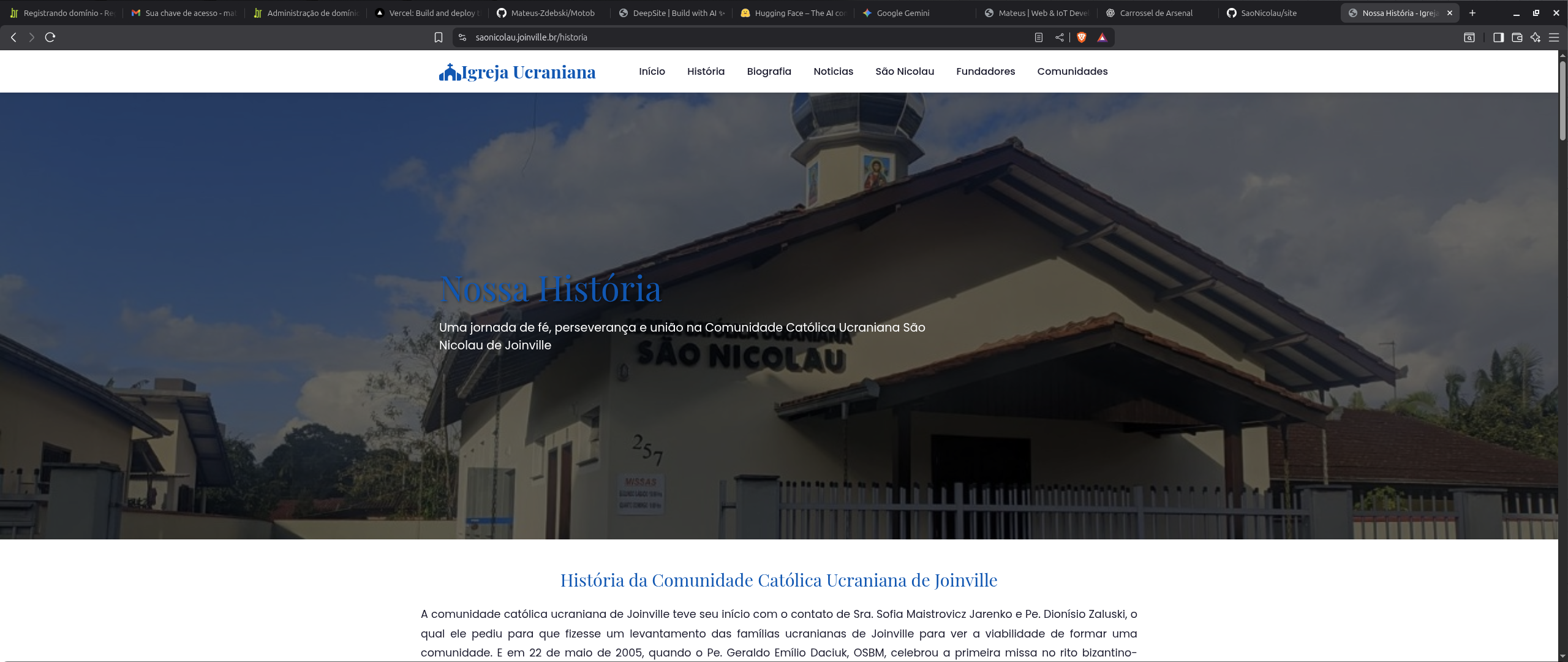Open Brave Shields panel
The image size is (1568, 662).
pyautogui.click(x=1082, y=37)
